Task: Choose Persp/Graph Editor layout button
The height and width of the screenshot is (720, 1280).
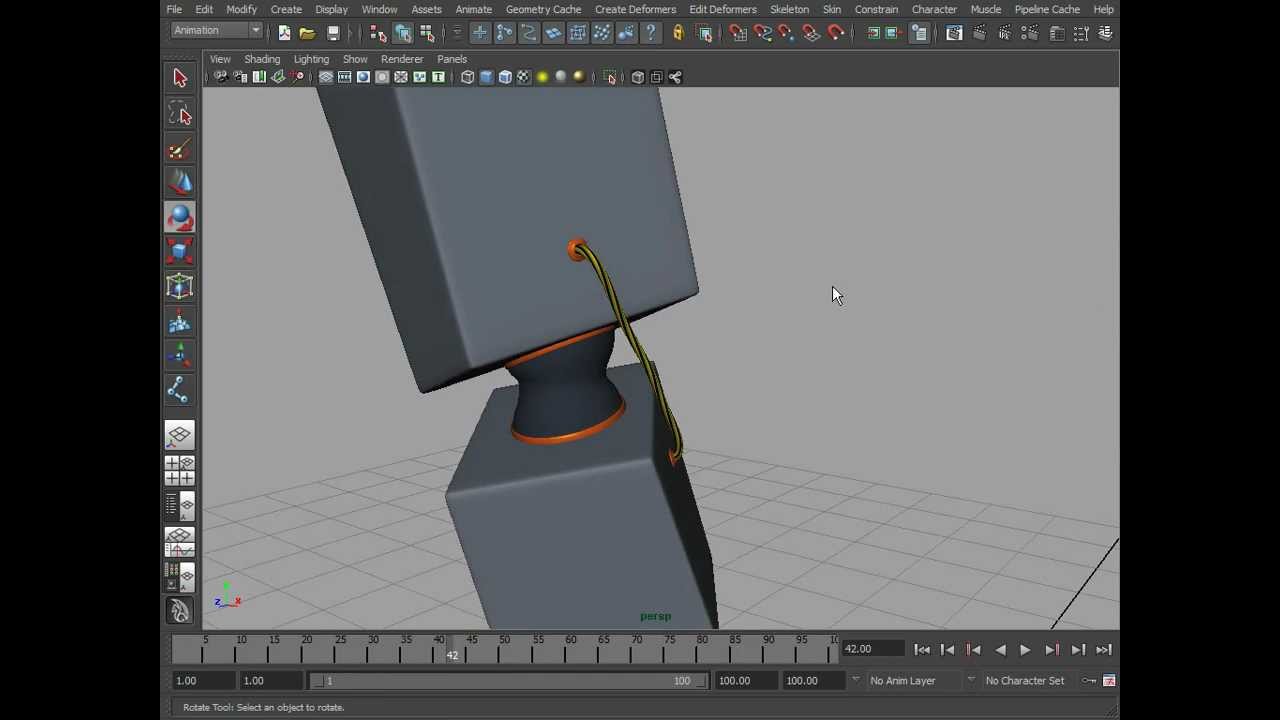Action: click(x=180, y=541)
